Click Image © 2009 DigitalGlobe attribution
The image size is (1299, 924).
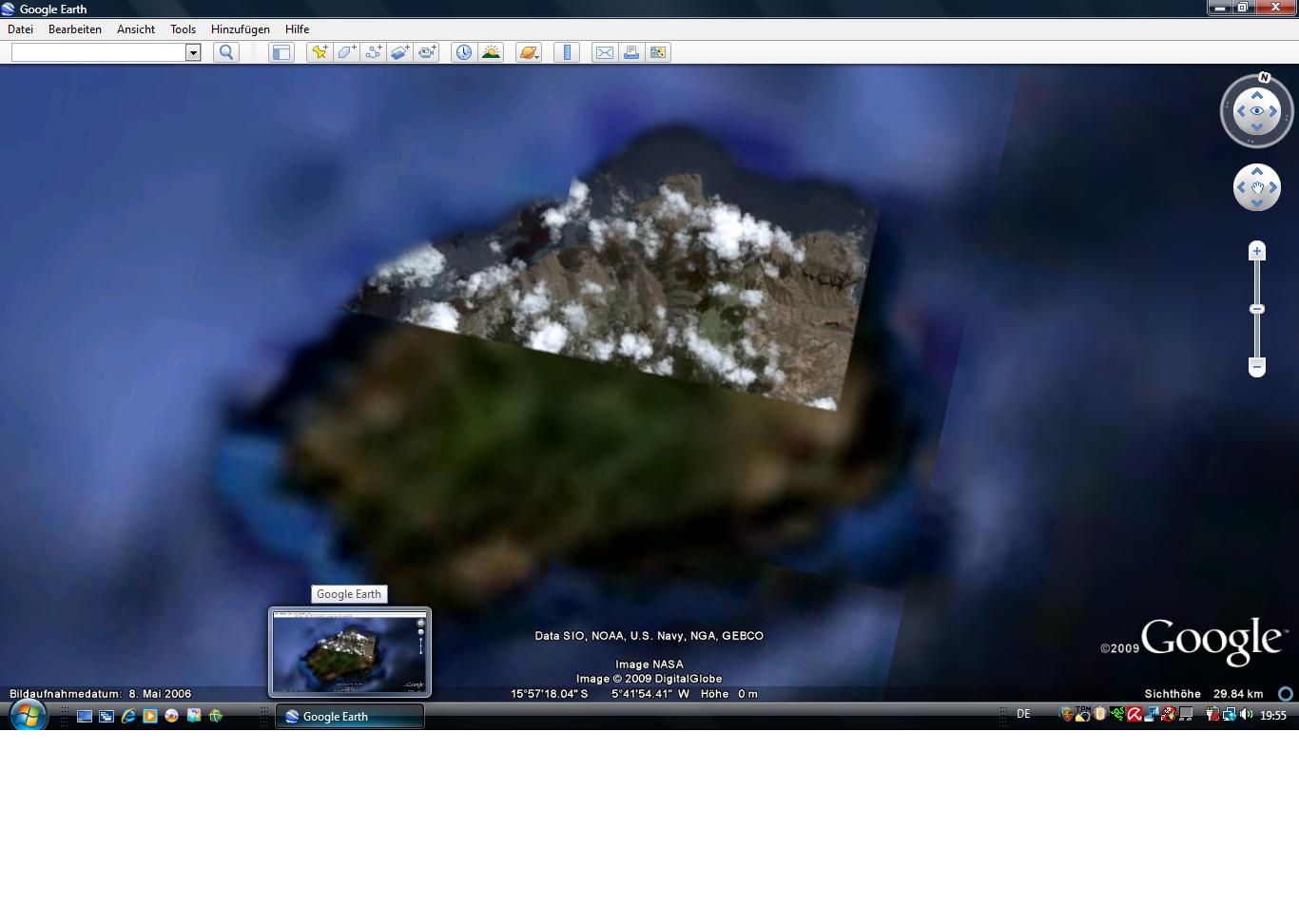click(649, 679)
